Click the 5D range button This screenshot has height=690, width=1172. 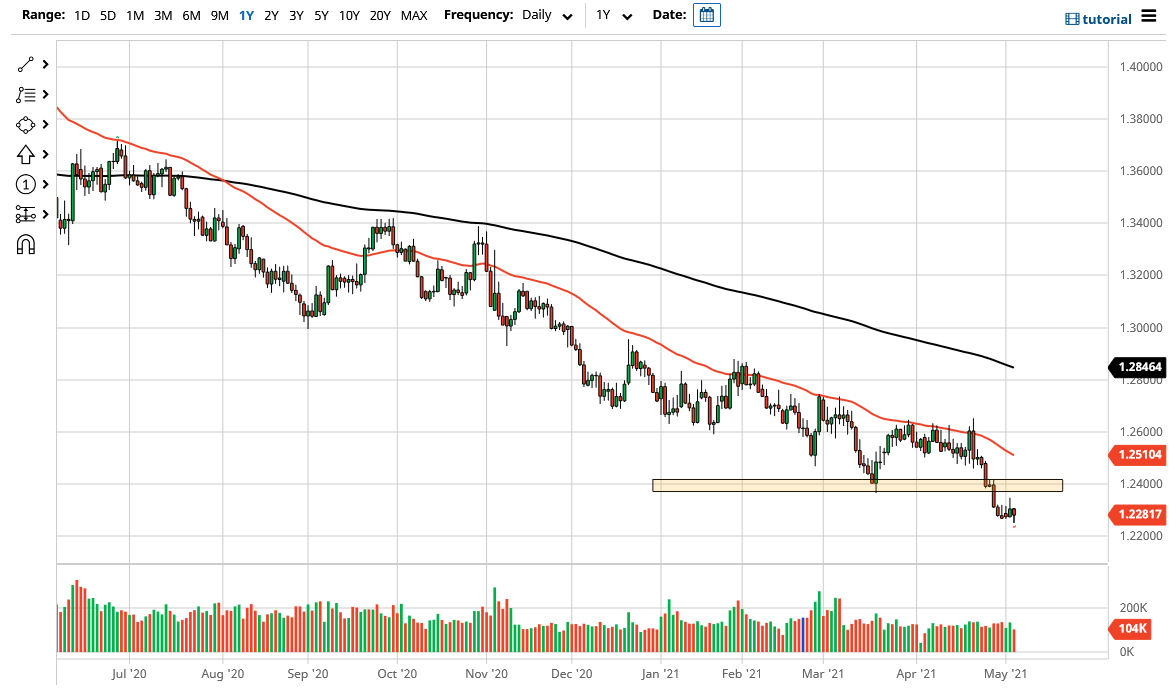107,16
